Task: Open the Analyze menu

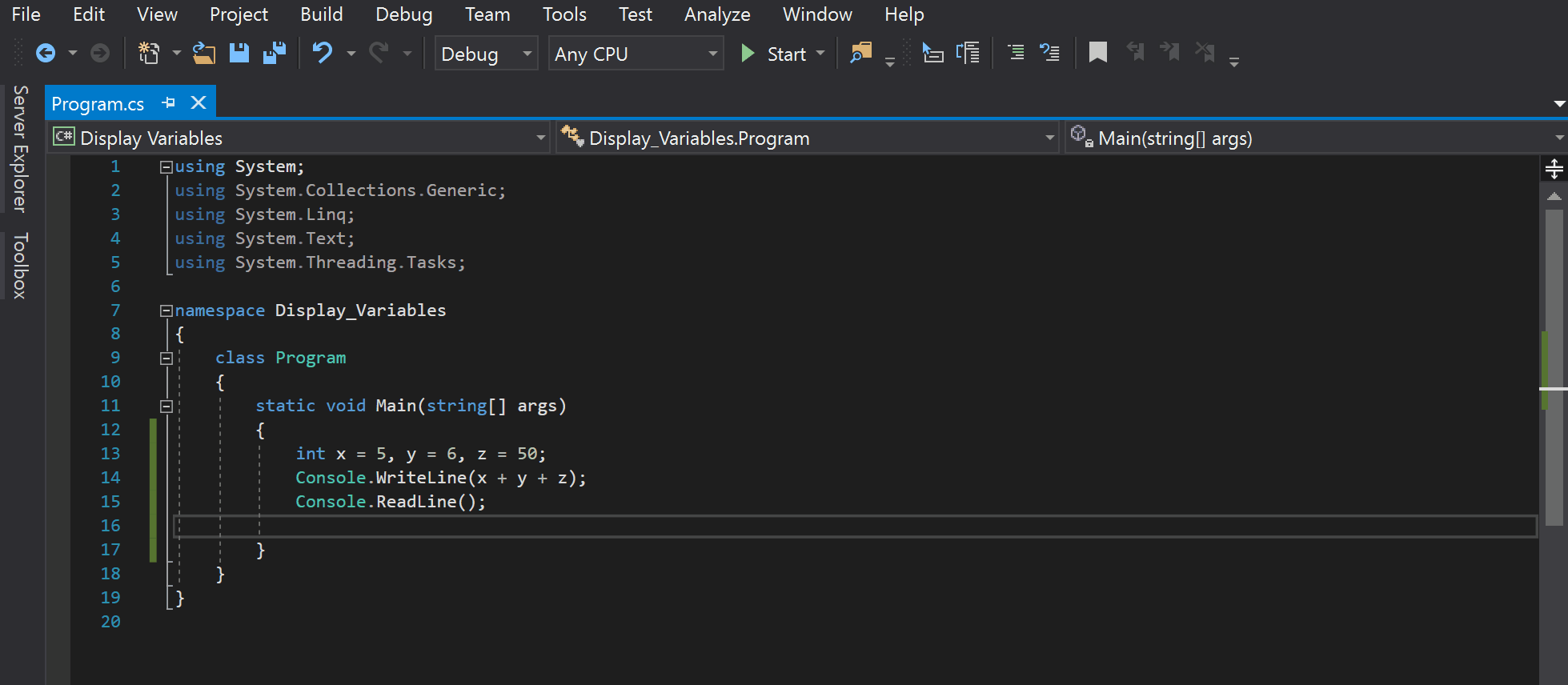Action: [x=716, y=14]
